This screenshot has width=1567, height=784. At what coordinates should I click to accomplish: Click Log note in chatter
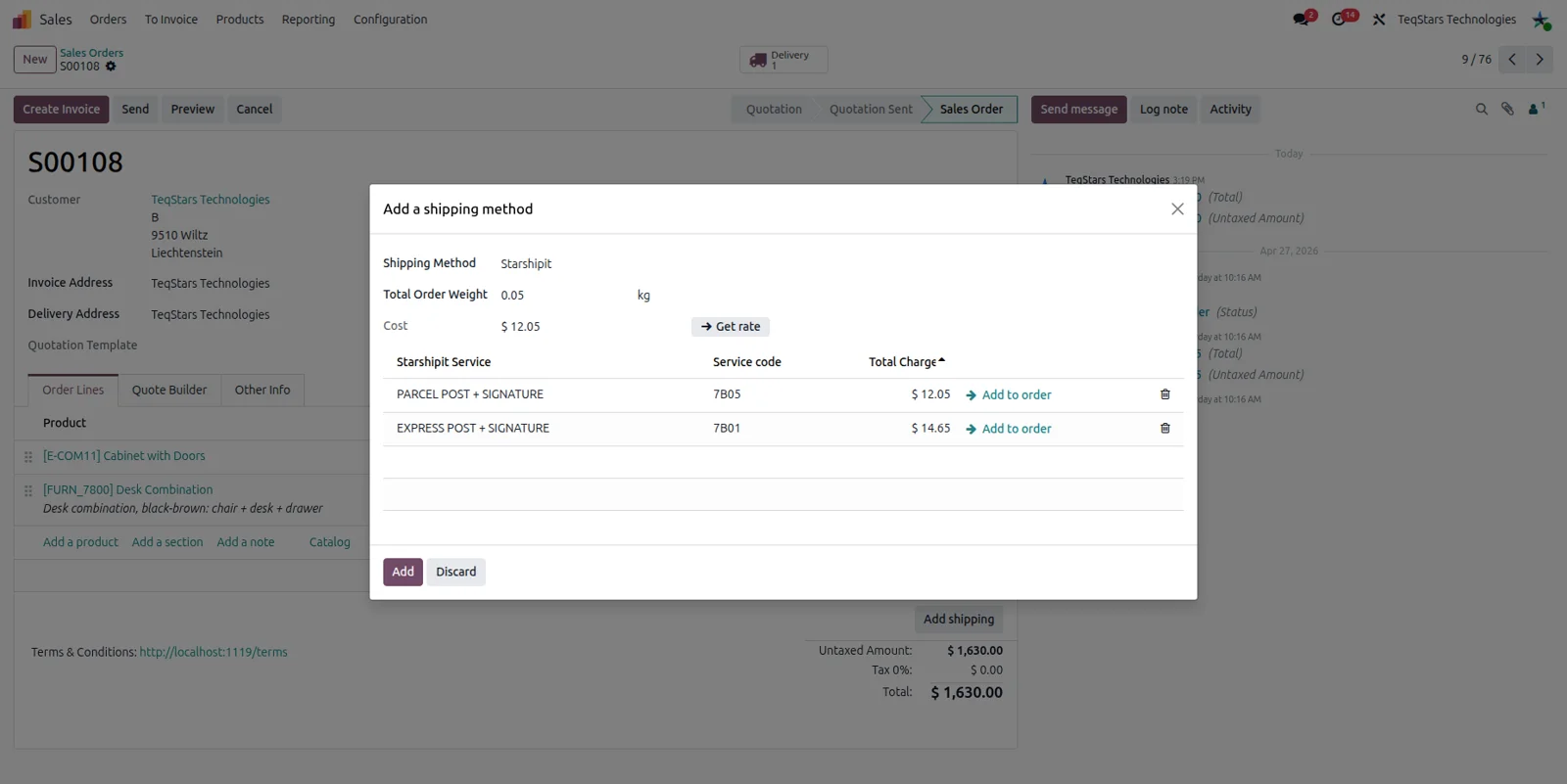coord(1163,110)
